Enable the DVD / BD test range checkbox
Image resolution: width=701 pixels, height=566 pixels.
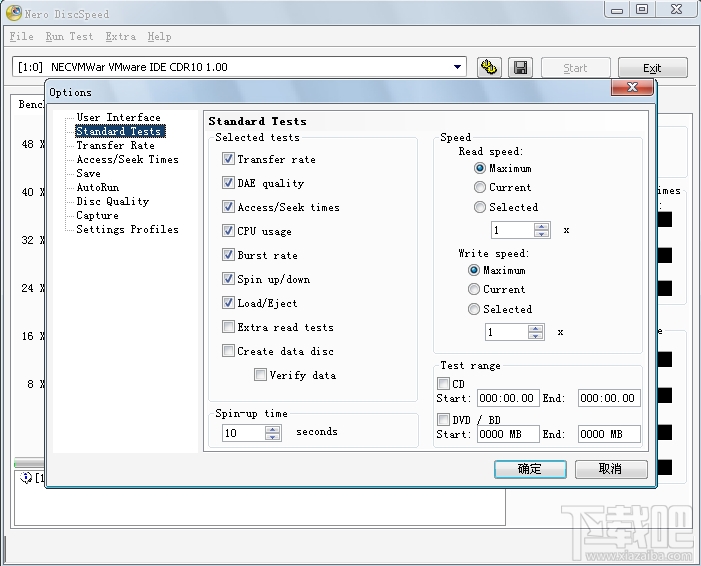443,419
